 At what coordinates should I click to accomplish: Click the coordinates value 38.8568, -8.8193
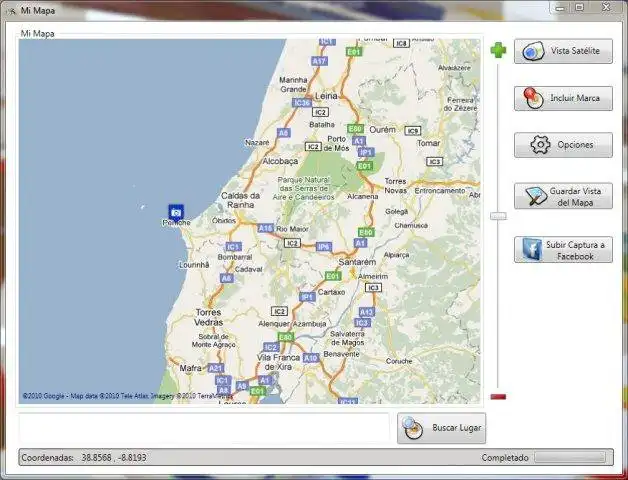coord(114,457)
